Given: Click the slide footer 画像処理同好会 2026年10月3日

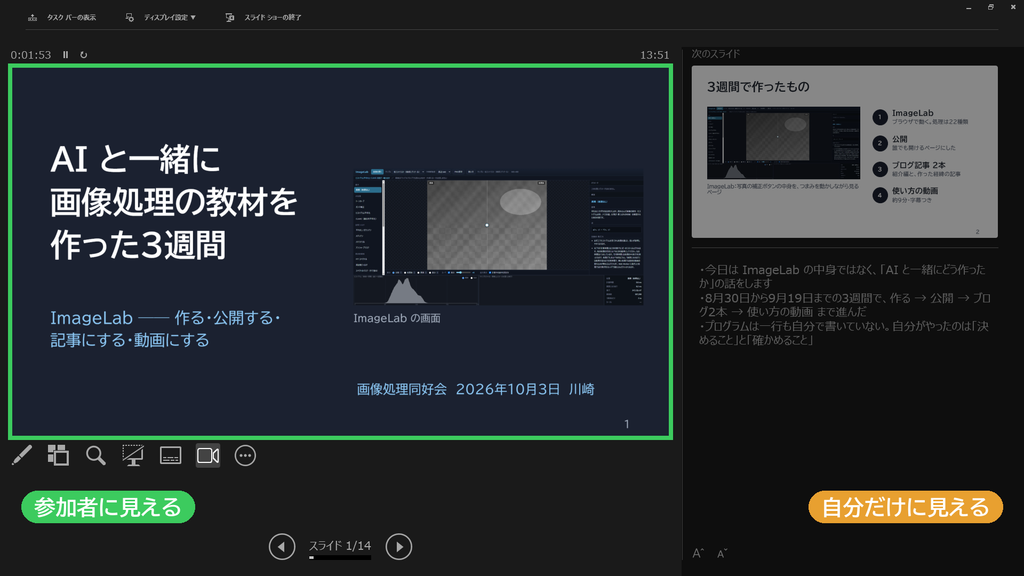Looking at the screenshot, I should (x=475, y=389).
